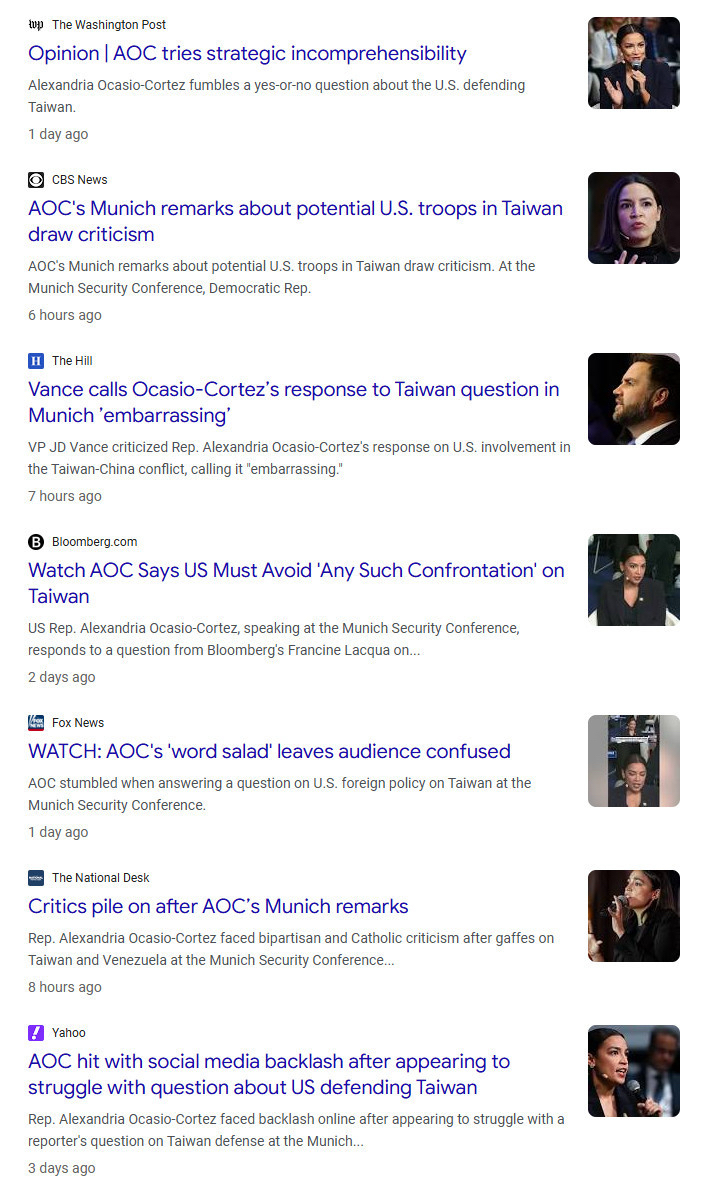
Task: Click the Yahoo exclamation logo icon
Action: (x=36, y=1033)
